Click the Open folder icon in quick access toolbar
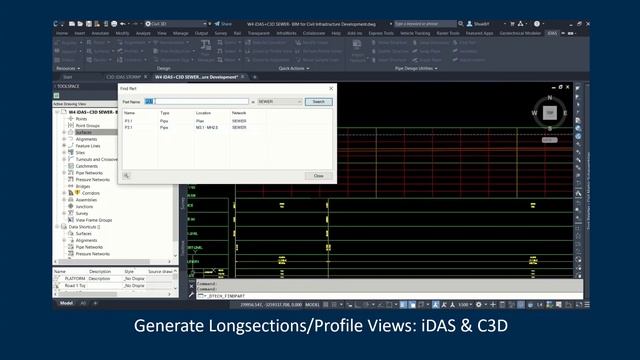This screenshot has height=360, width=640. [x=80, y=24]
